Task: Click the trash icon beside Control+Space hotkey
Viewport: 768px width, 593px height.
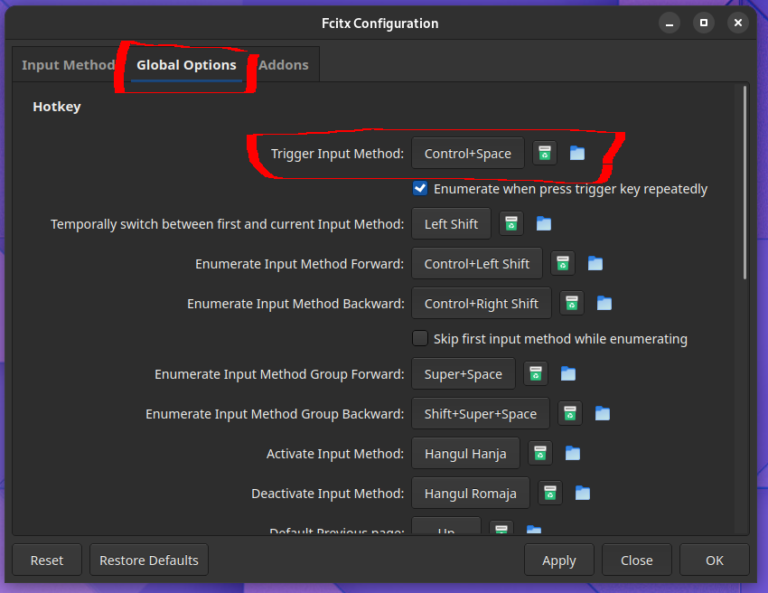Action: [544, 153]
